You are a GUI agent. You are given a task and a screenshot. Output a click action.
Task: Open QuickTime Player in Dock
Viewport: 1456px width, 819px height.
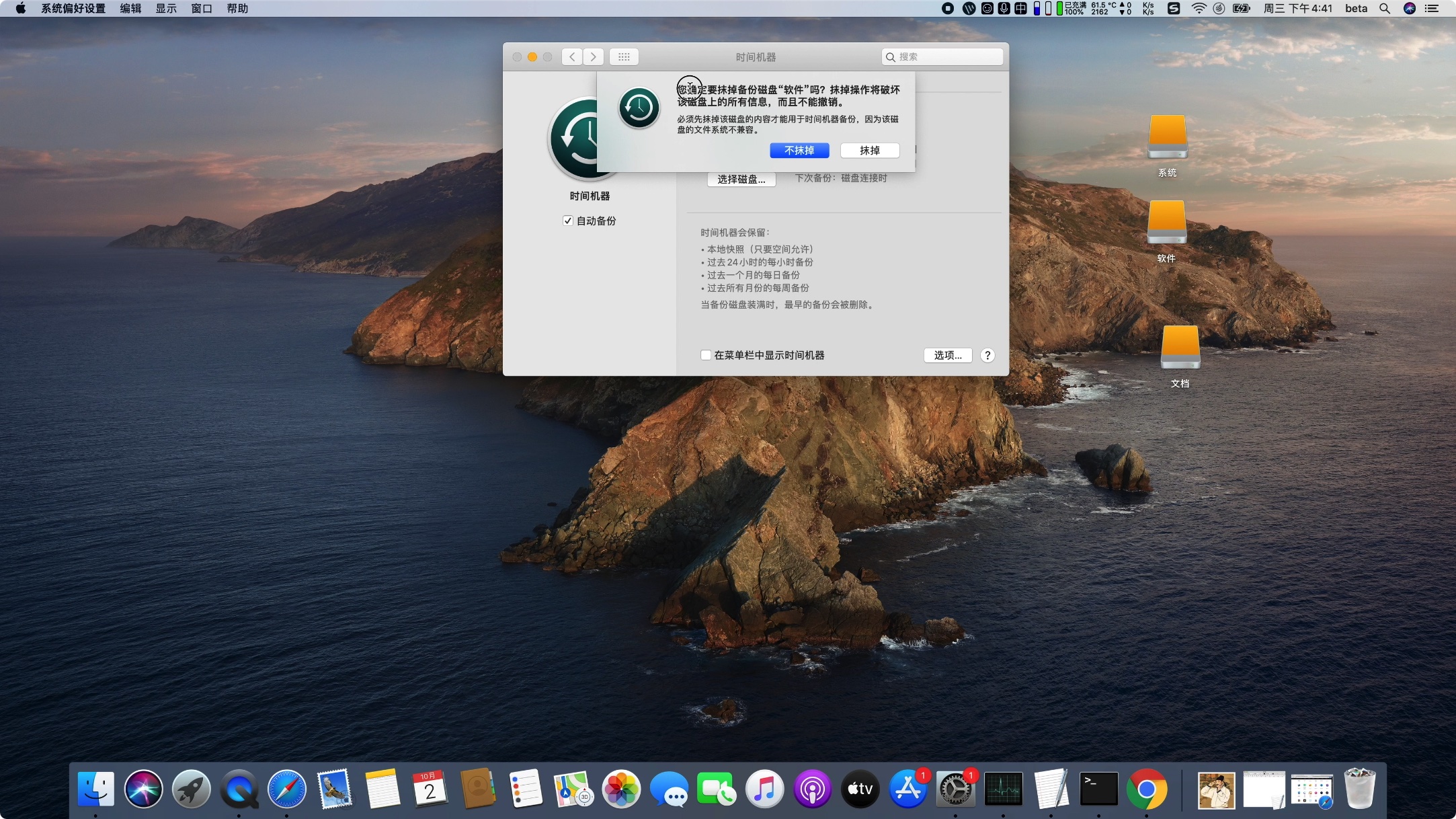[x=239, y=789]
